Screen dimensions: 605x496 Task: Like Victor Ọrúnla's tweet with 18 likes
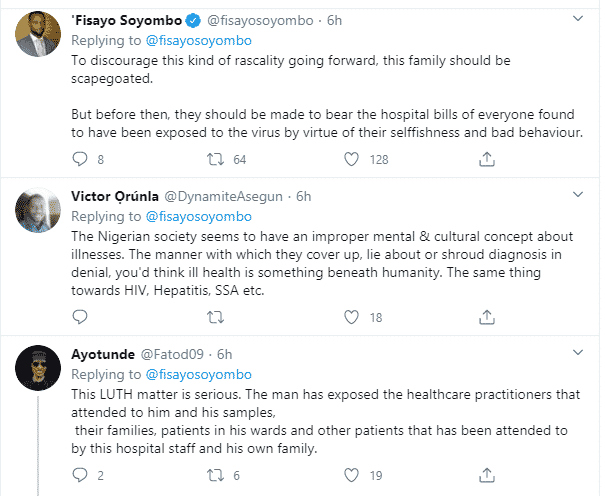[x=350, y=318]
